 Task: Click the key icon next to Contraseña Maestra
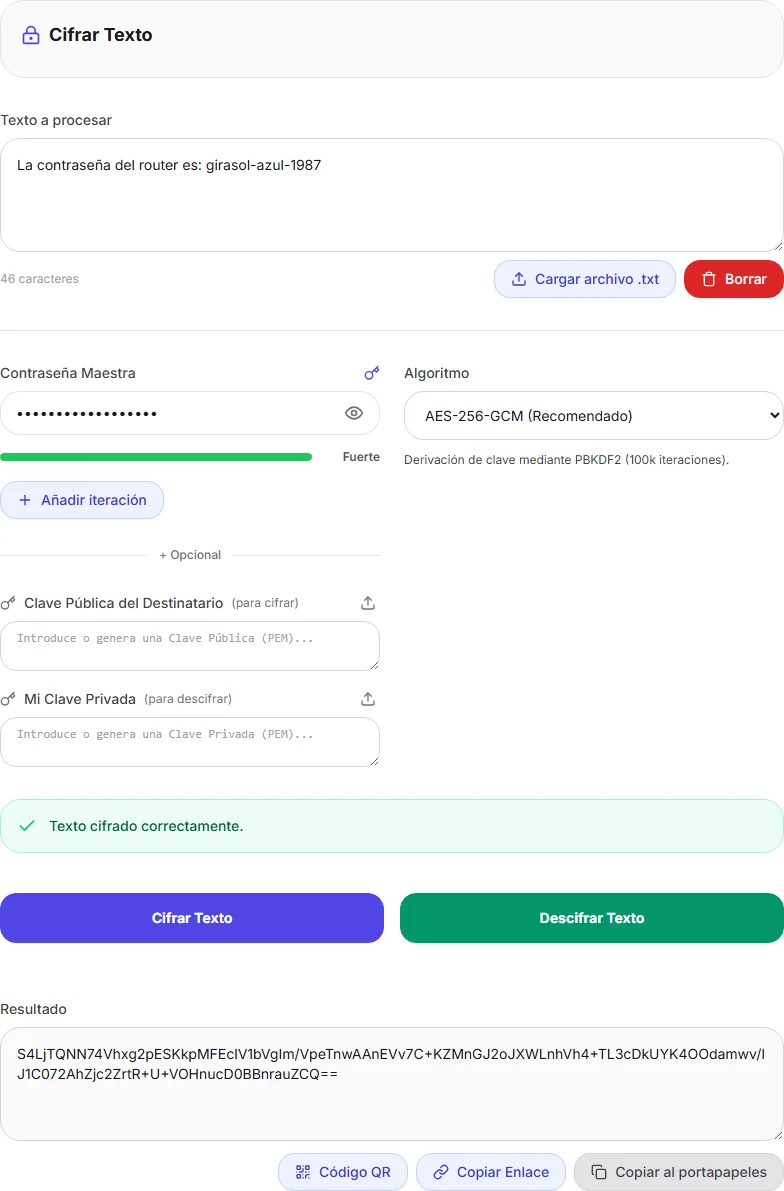pyautogui.click(x=371, y=373)
